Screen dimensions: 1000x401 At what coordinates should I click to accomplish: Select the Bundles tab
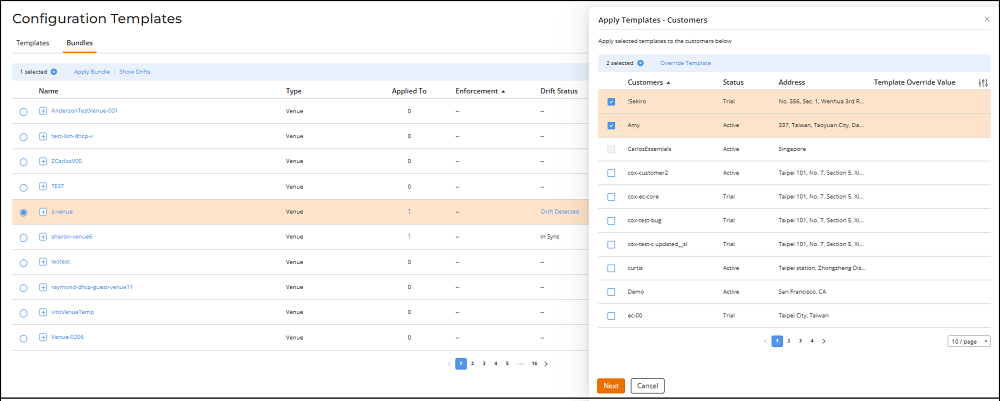point(79,43)
